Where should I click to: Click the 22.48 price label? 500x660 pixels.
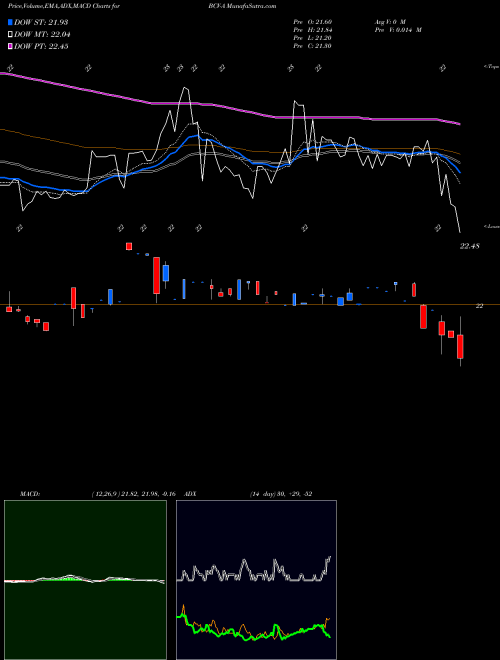coord(469,246)
